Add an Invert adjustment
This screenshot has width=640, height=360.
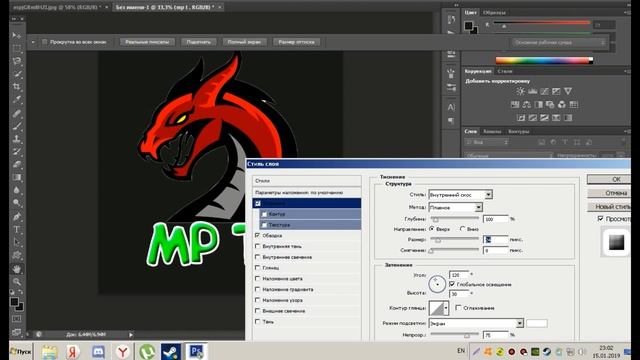(521, 118)
